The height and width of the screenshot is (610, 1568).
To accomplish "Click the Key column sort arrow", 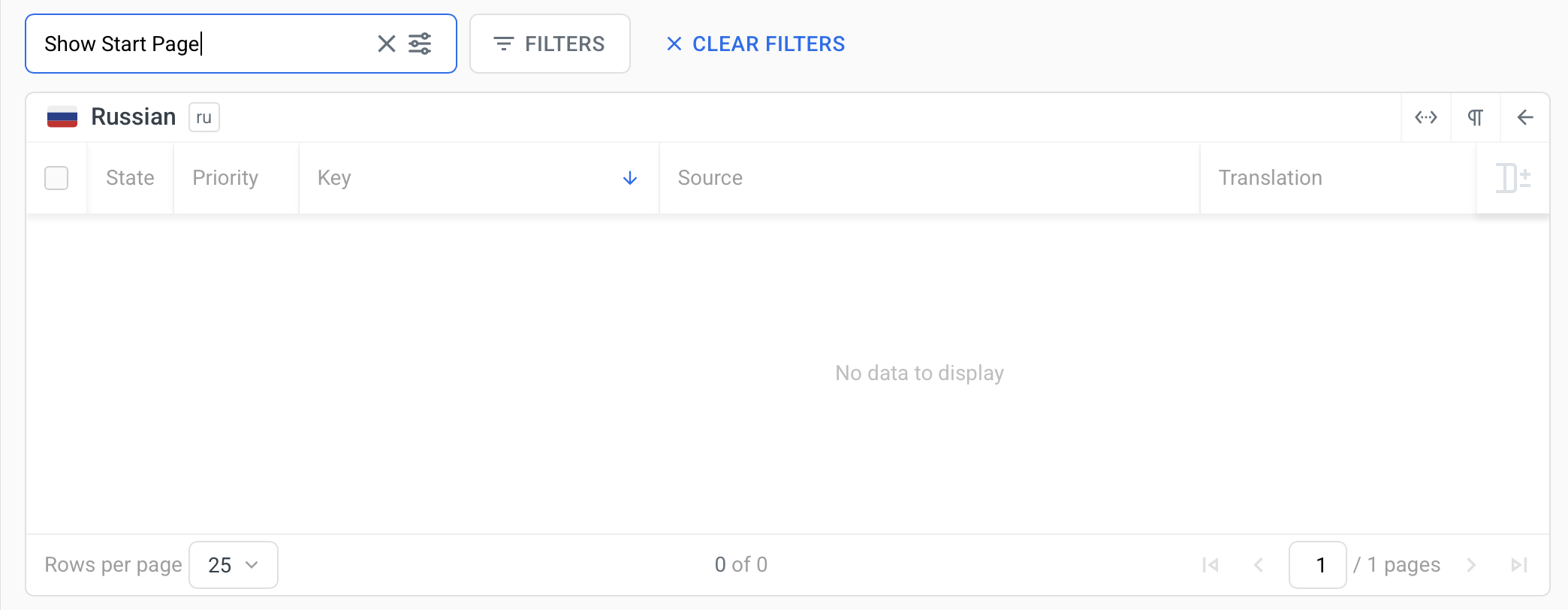I will [629, 178].
